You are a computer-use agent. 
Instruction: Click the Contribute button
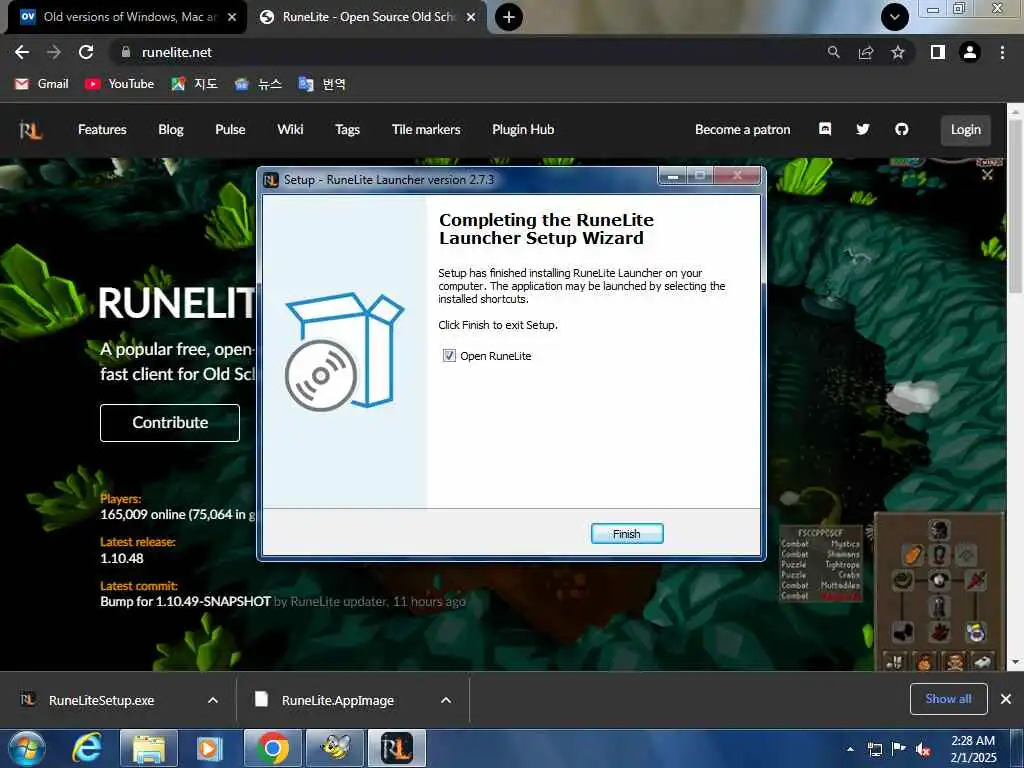click(170, 423)
